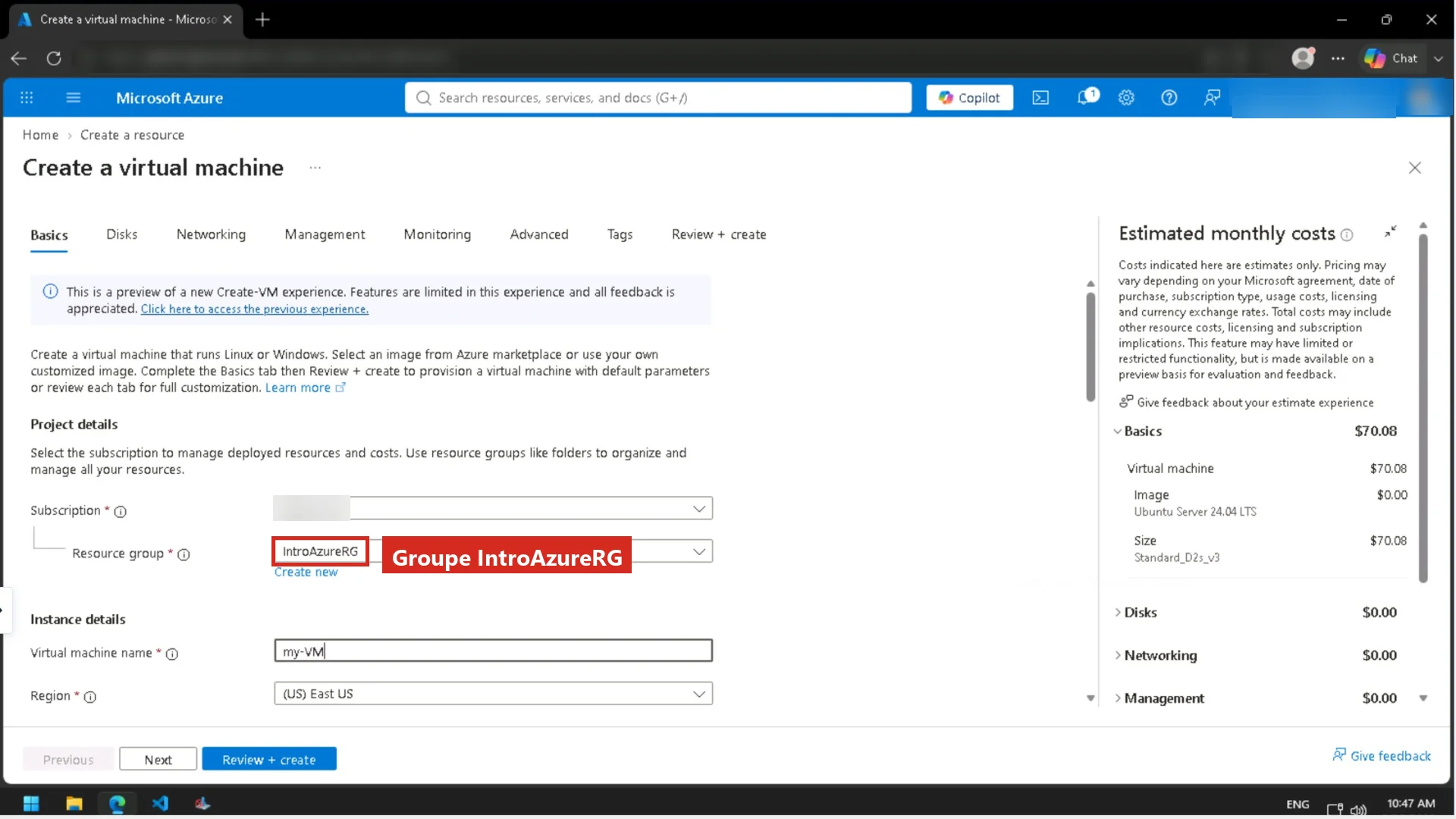Open the Subscription dropdown
Image resolution: width=1456 pixels, height=819 pixels.
(x=493, y=509)
